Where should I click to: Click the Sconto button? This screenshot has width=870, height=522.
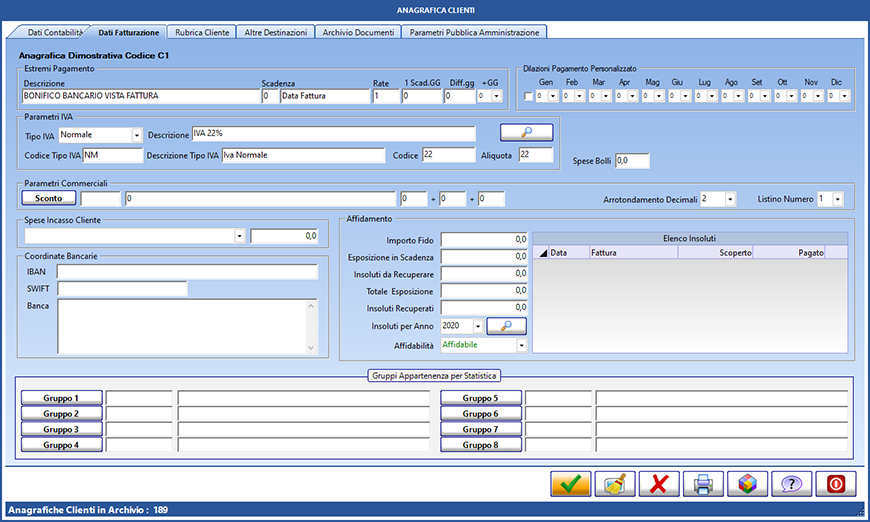point(48,199)
